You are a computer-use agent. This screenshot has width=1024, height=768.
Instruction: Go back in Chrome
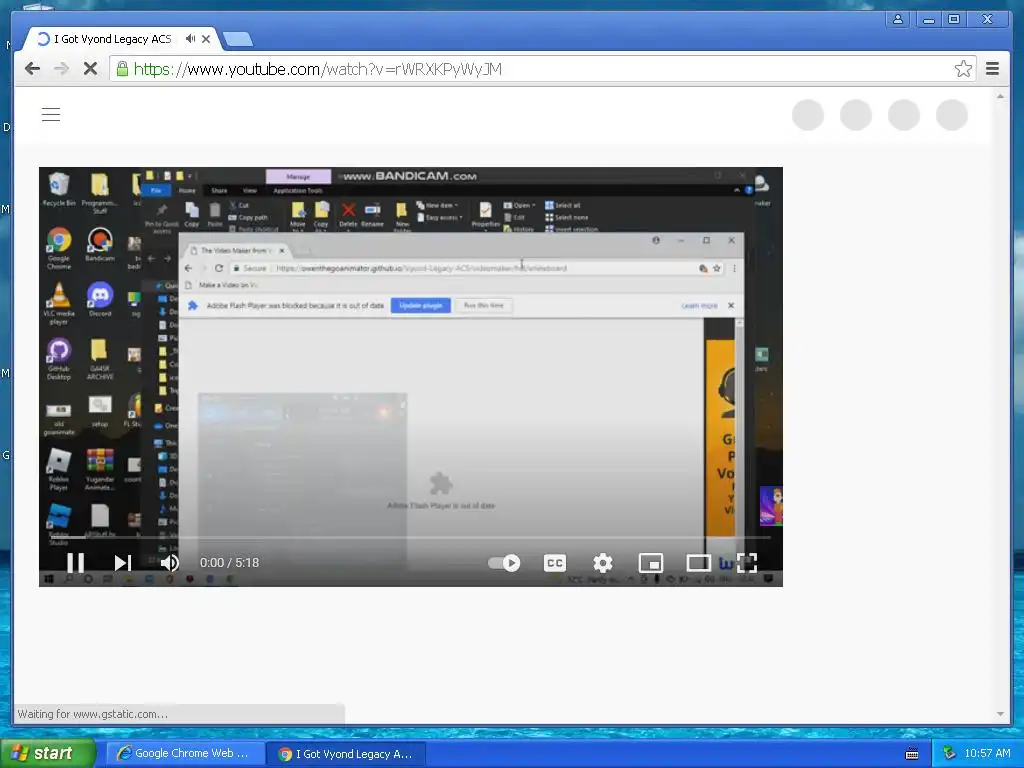click(x=32, y=69)
